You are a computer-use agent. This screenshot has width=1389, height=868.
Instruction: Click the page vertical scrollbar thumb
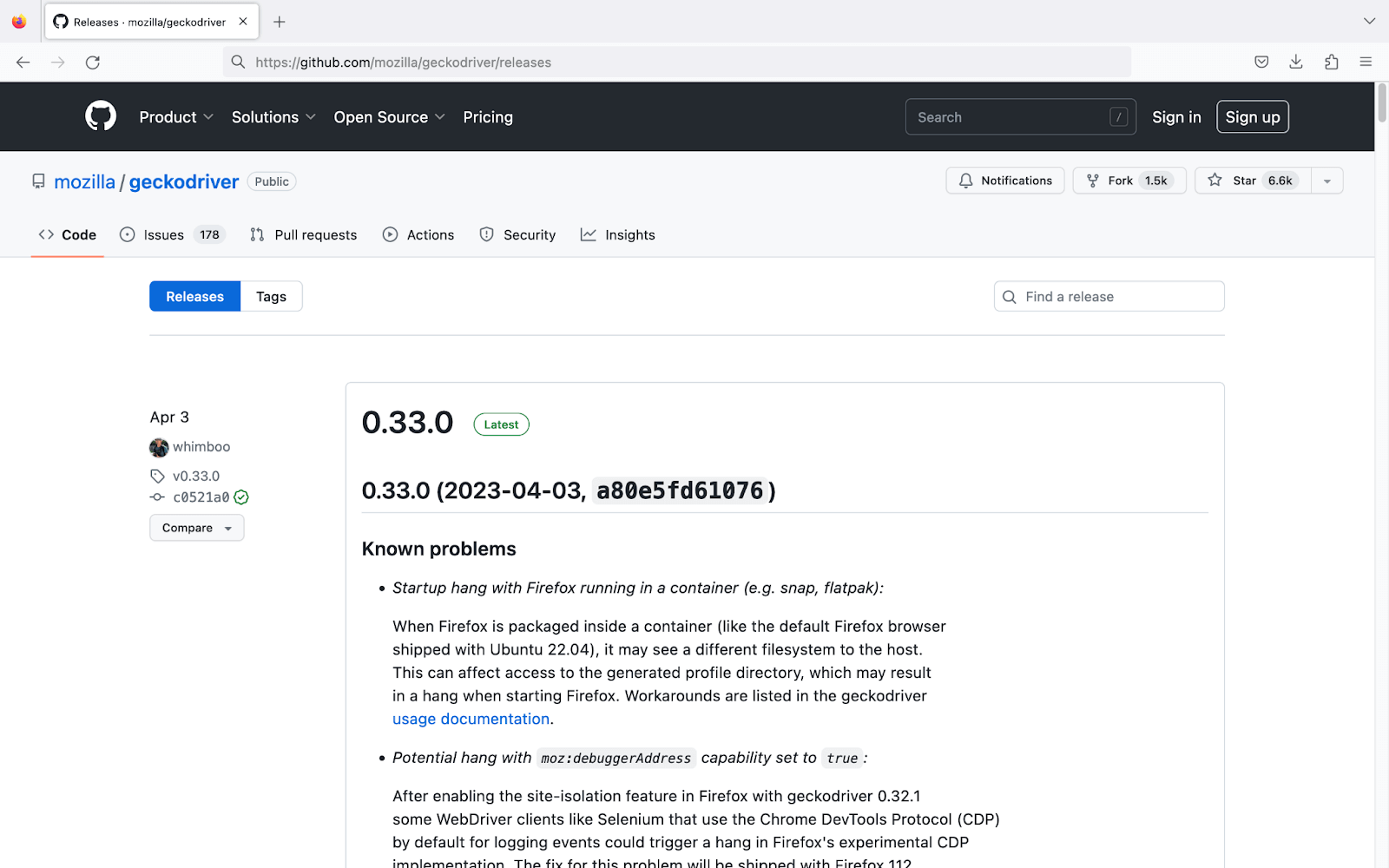1382,103
